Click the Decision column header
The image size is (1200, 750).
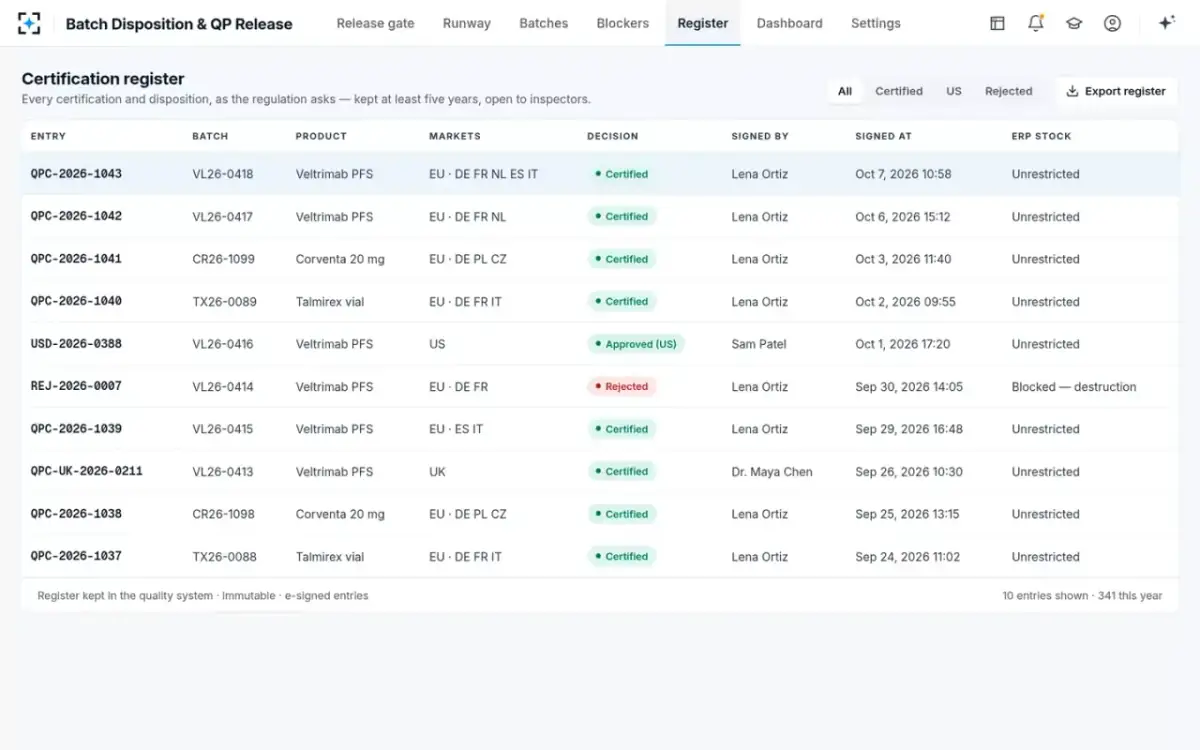pos(612,136)
